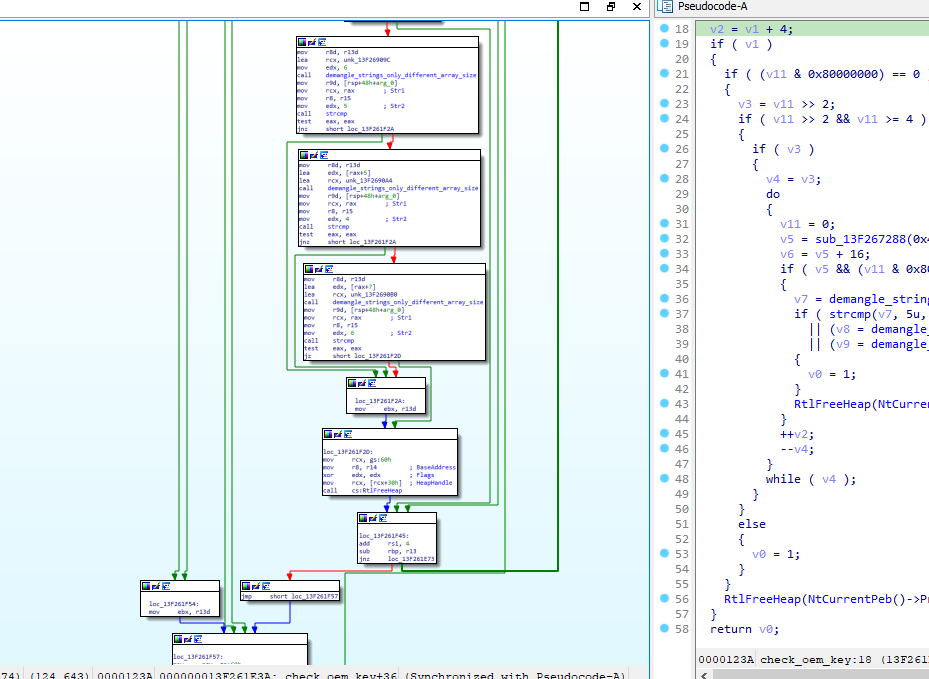
Task: Click left scroll arrow under pseudocode
Action: (704, 675)
